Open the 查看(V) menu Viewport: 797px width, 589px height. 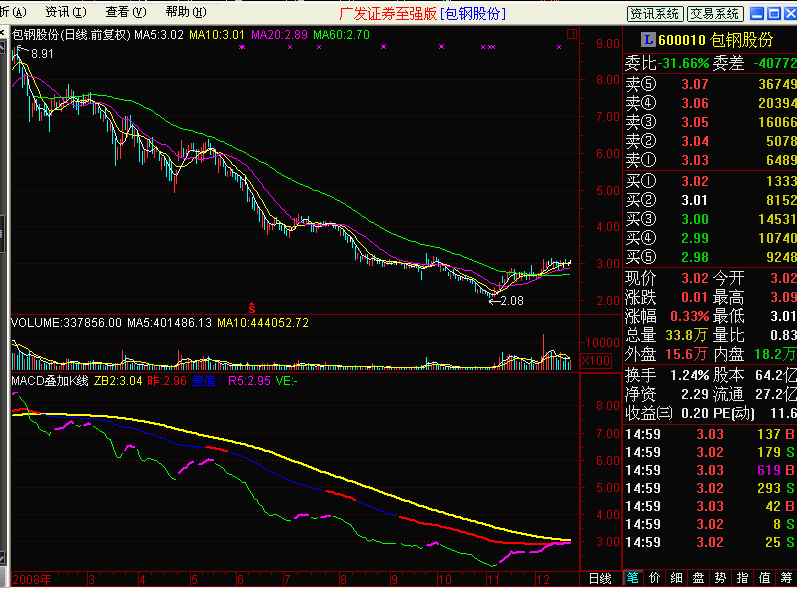[126, 12]
